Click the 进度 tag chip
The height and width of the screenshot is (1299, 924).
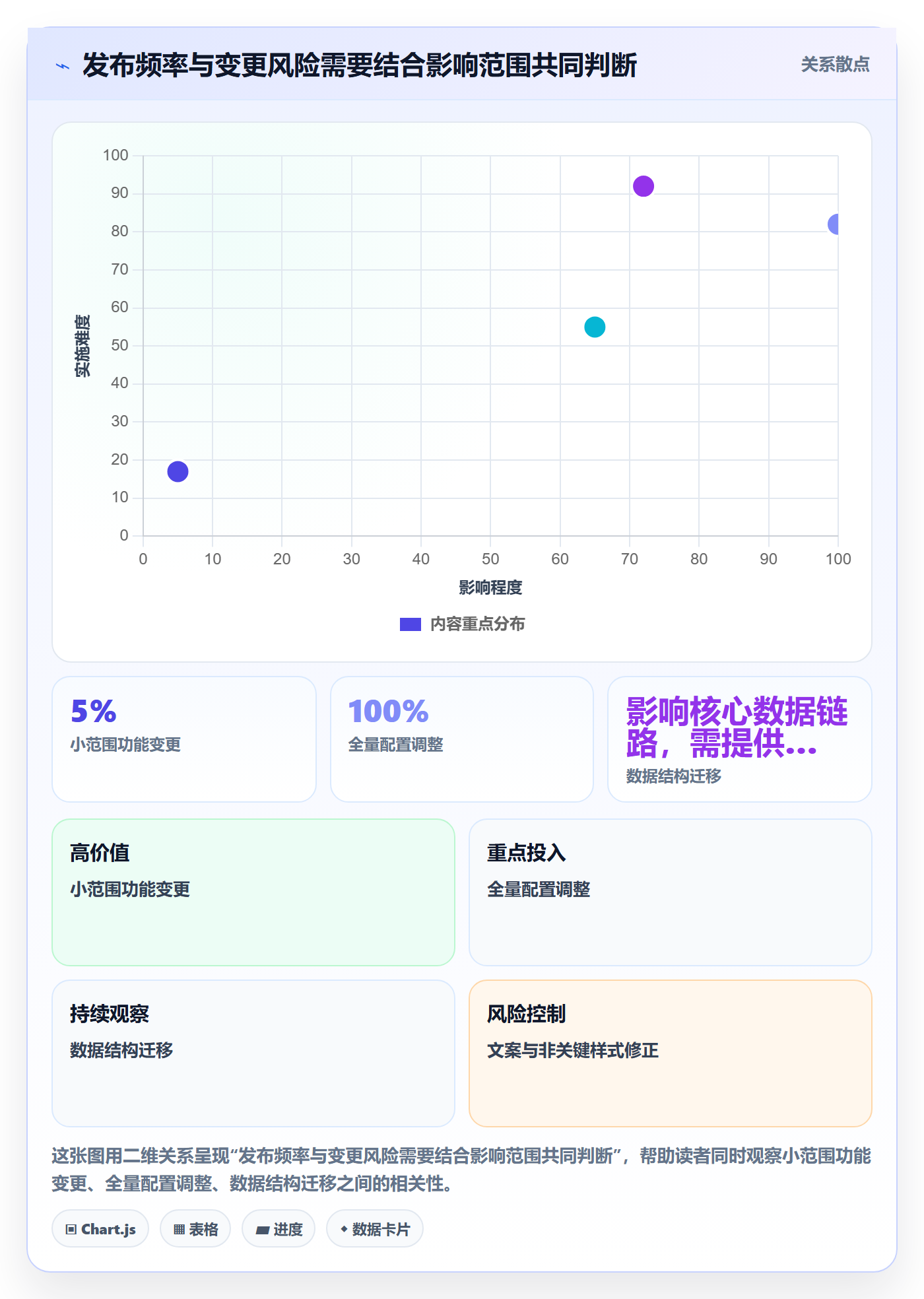(x=279, y=1229)
